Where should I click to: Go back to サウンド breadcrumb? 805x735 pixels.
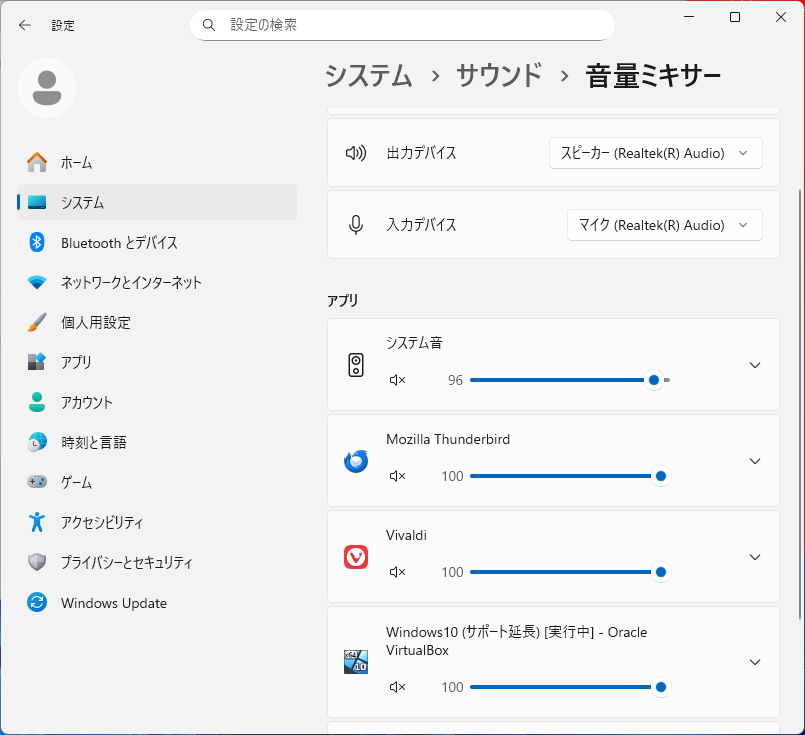coord(499,75)
